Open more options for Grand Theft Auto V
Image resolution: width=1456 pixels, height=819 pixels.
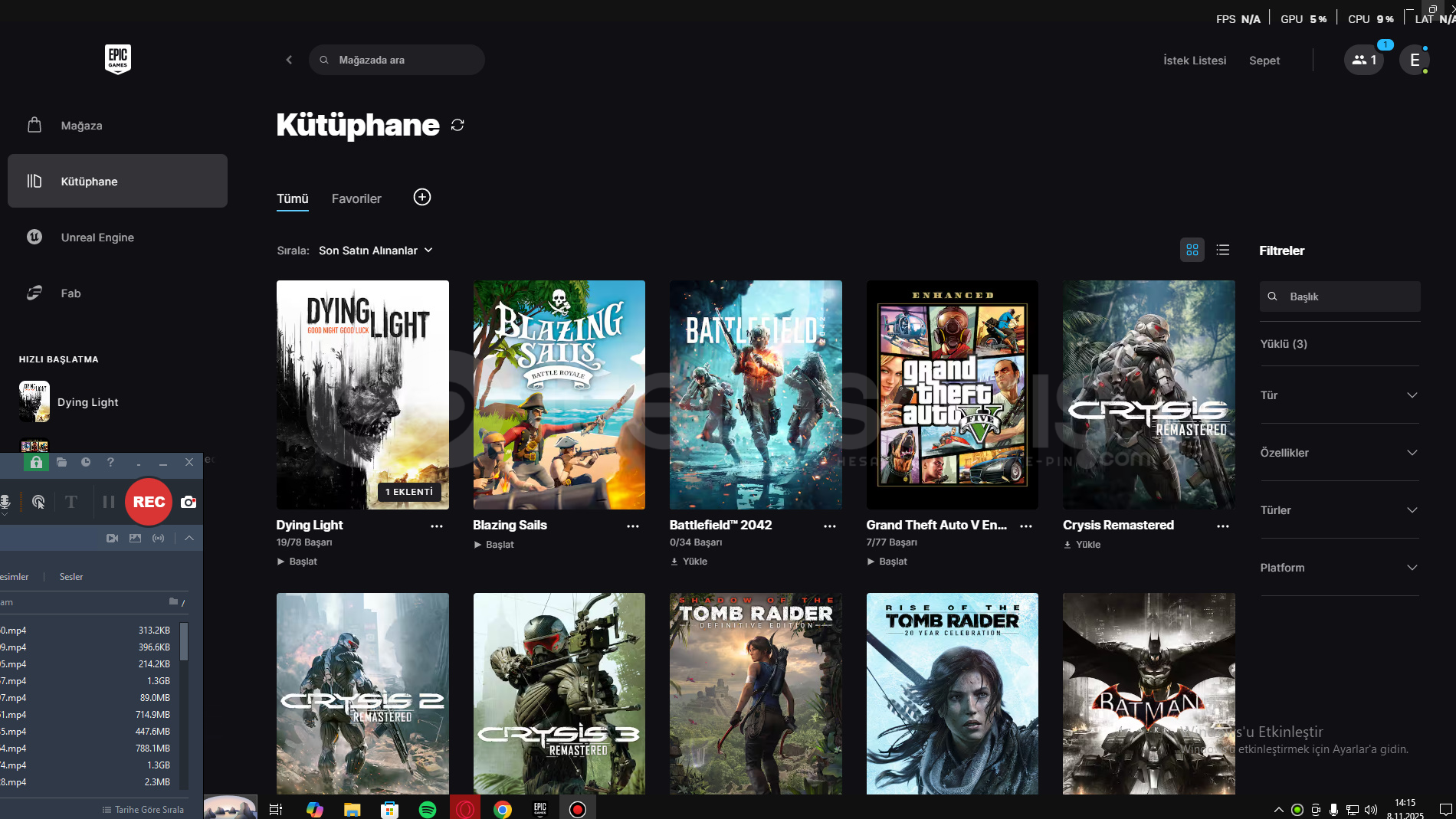tap(1026, 526)
